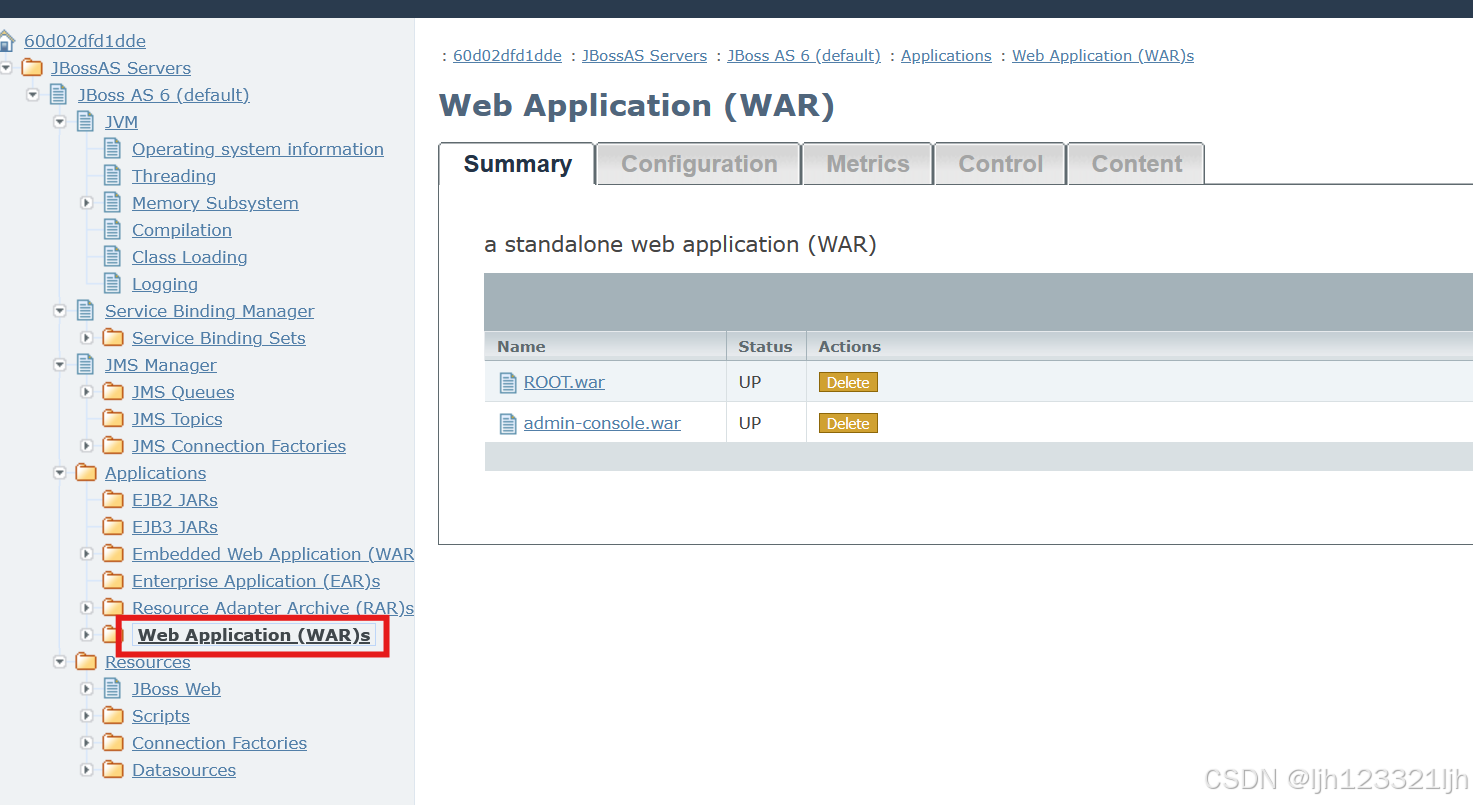Collapse the Resources tree node
The height and width of the screenshot is (805, 1473).
(60, 662)
